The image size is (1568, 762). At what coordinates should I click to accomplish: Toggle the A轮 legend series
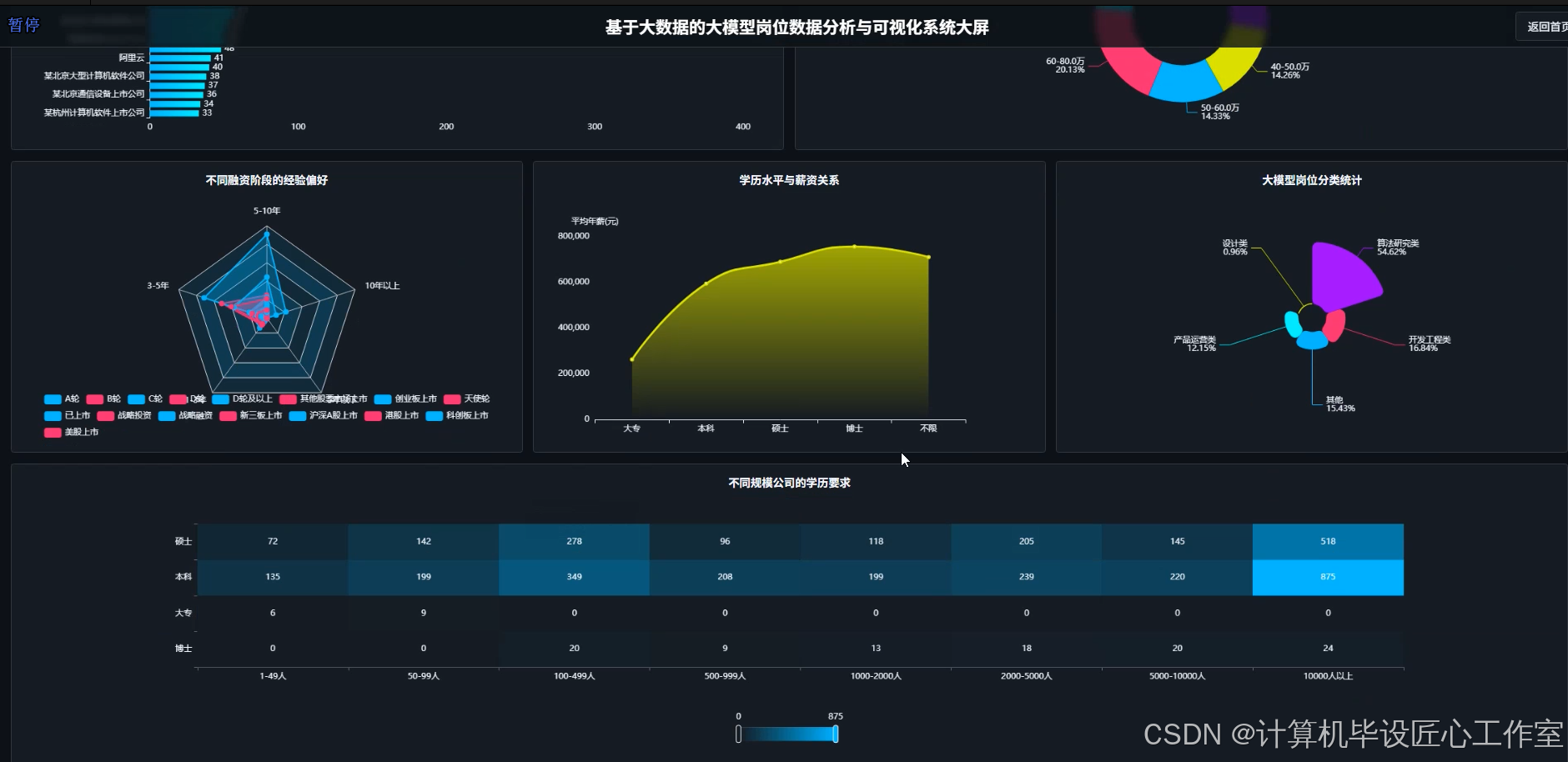pos(62,399)
